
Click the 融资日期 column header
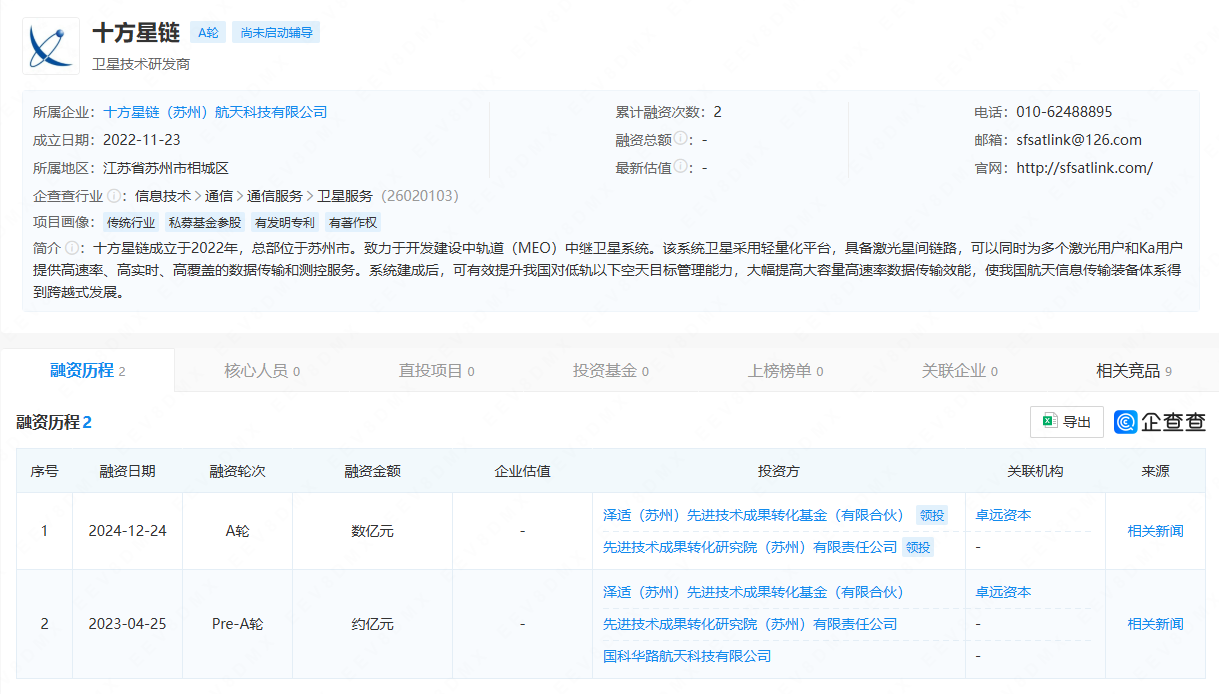point(127,471)
